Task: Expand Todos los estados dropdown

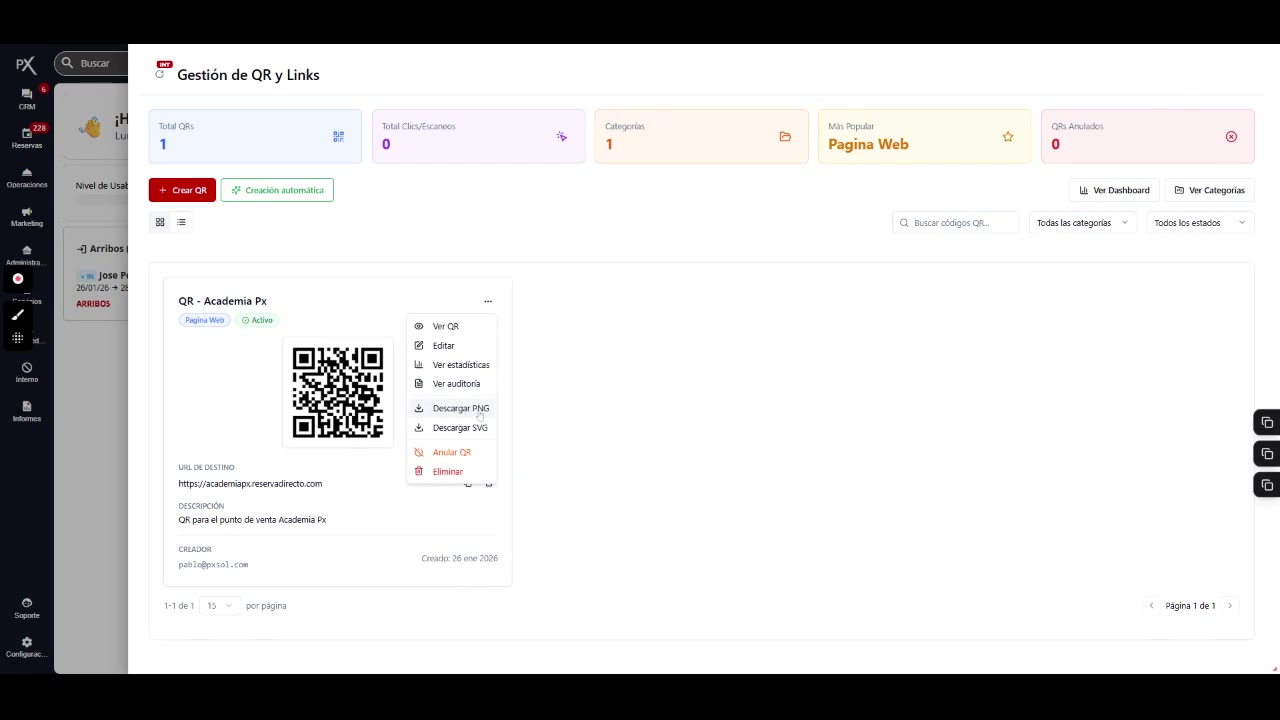Action: [1199, 223]
